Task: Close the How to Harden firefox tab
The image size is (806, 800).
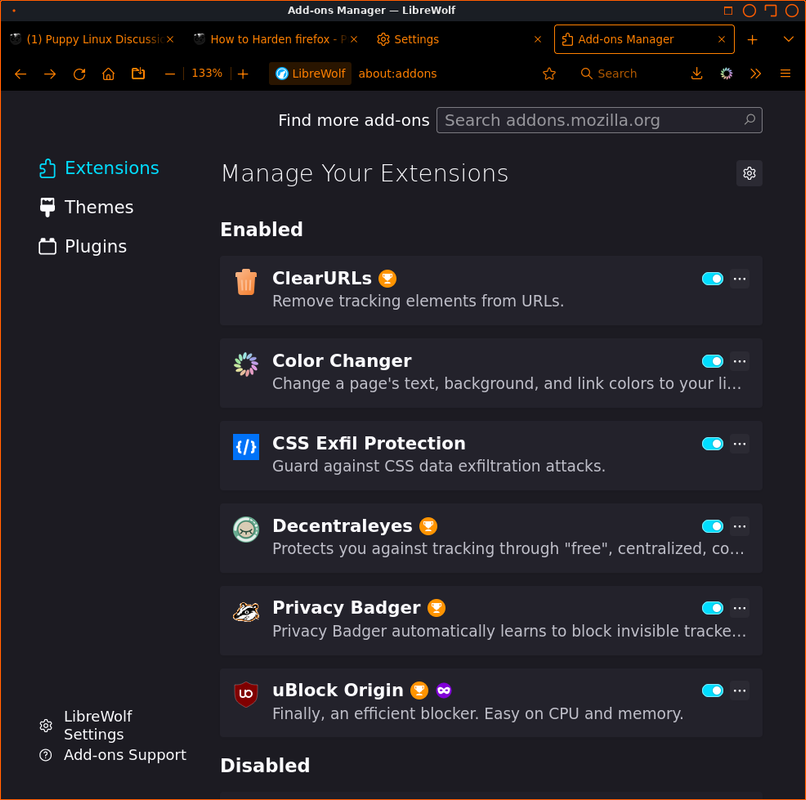Action: click(354, 39)
